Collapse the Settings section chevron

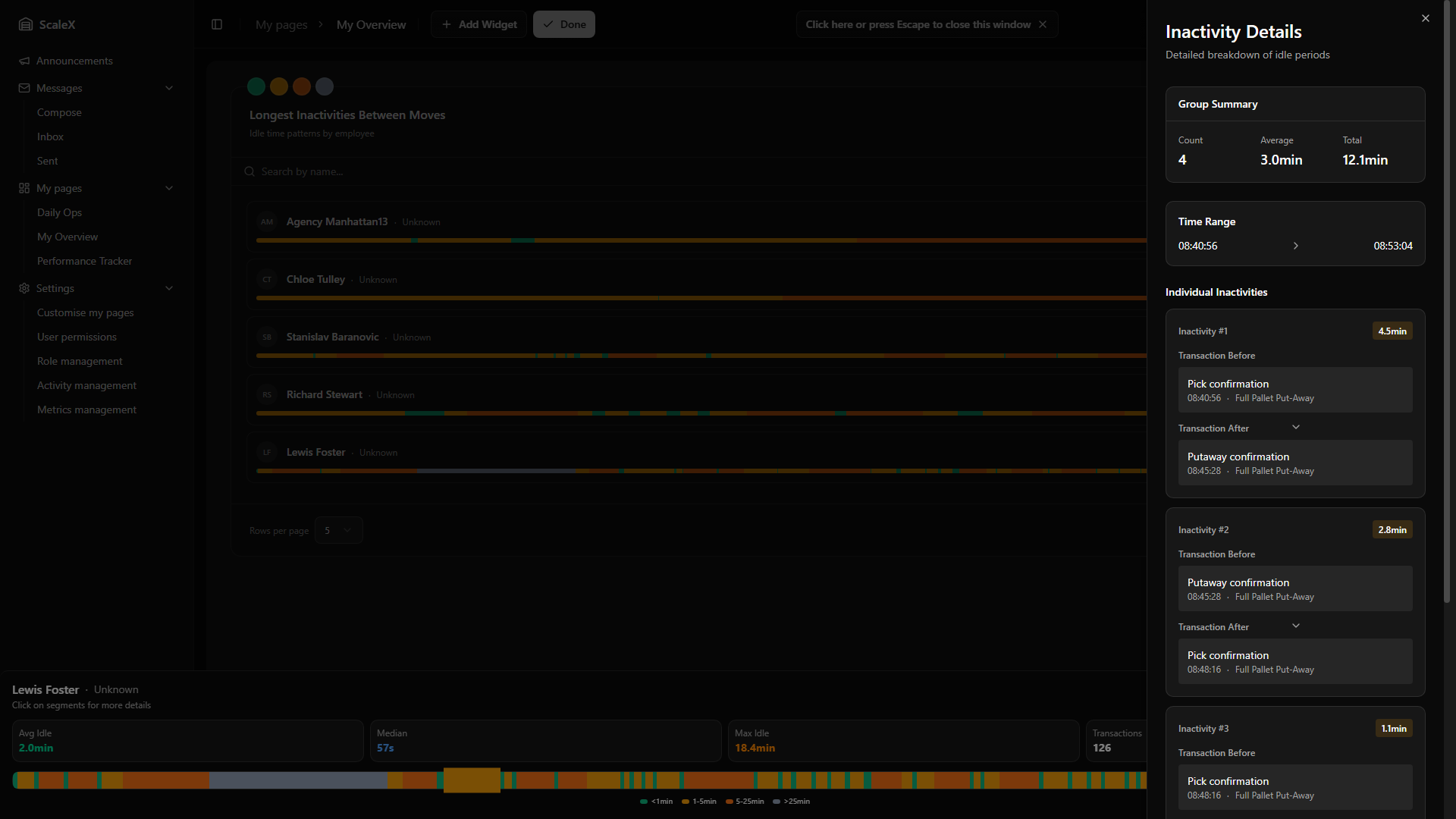point(169,288)
